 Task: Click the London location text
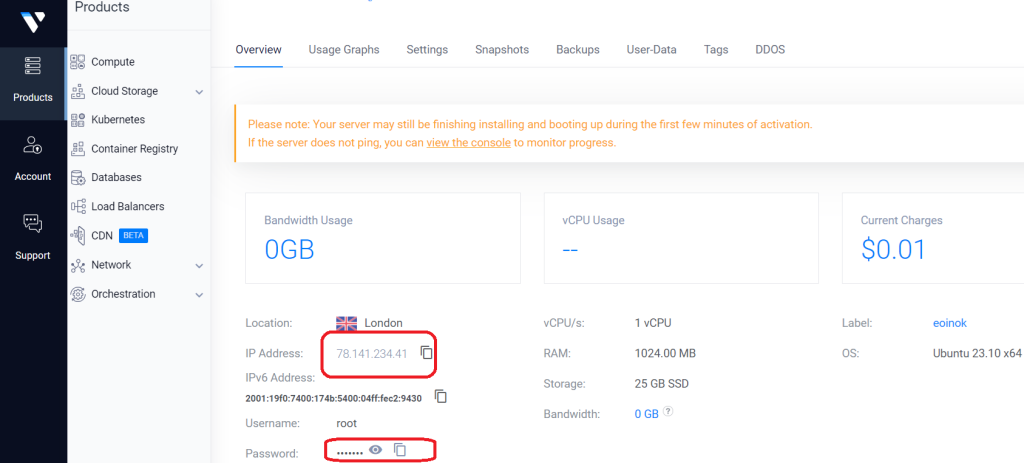[x=383, y=323]
